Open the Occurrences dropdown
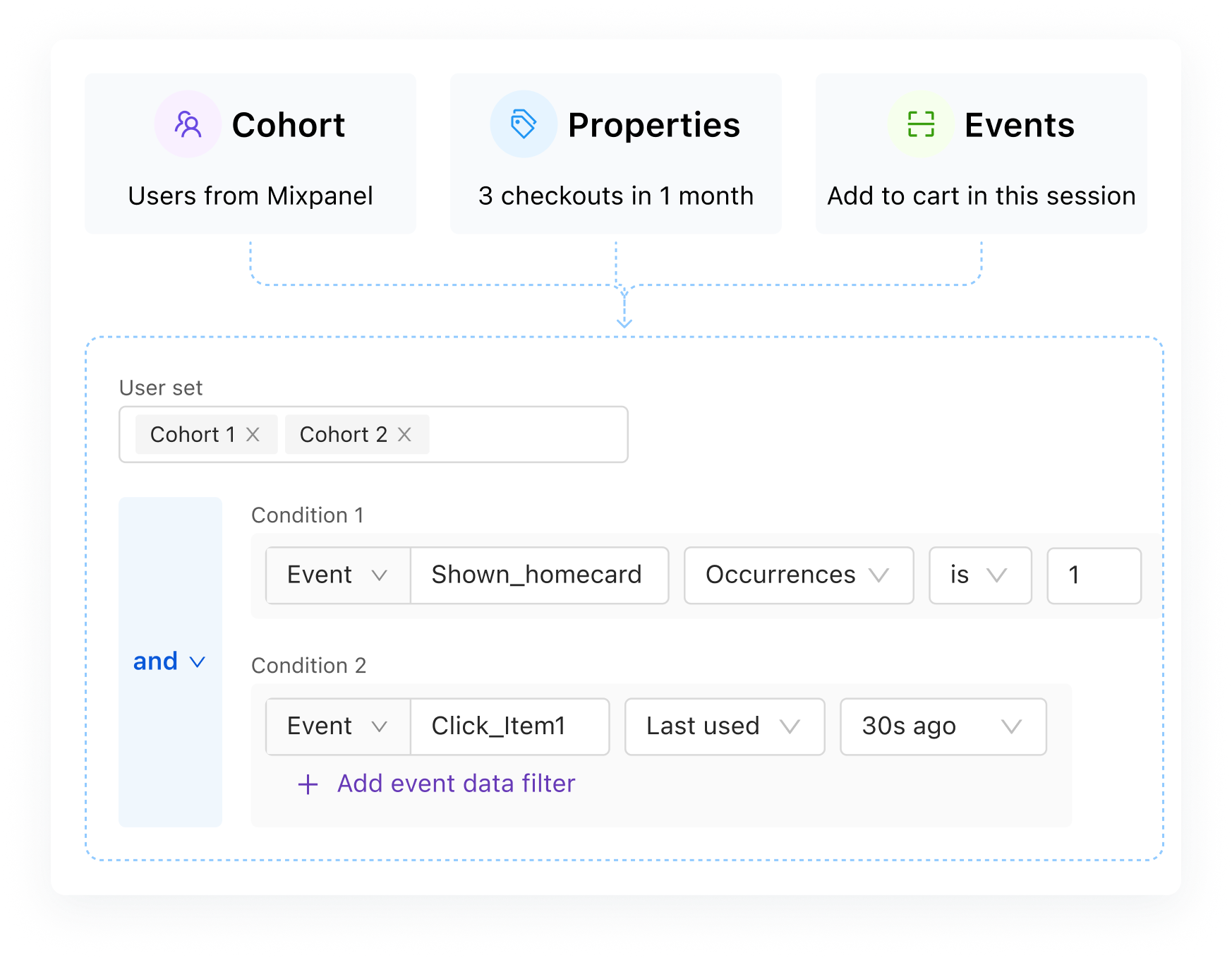The height and width of the screenshot is (958, 1232). point(798,575)
